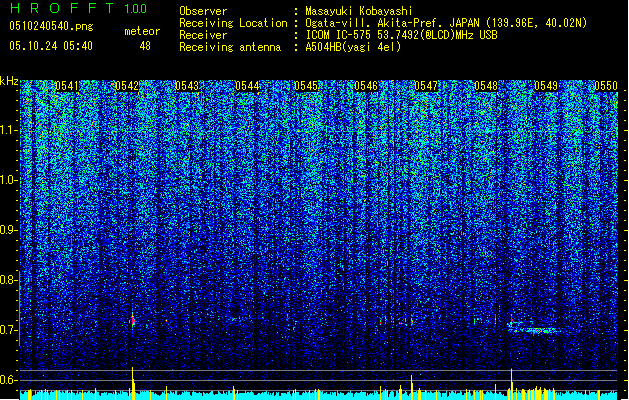Click the meteor count value 48

coord(145,46)
